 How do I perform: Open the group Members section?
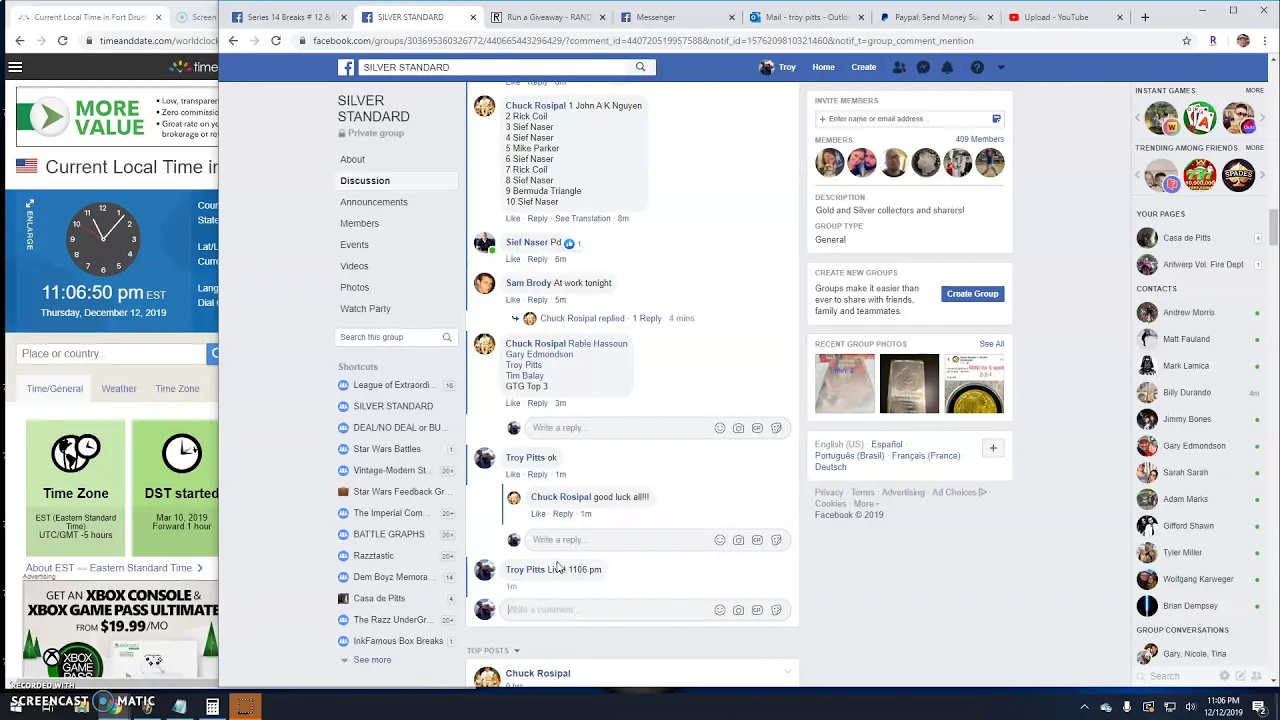(359, 223)
